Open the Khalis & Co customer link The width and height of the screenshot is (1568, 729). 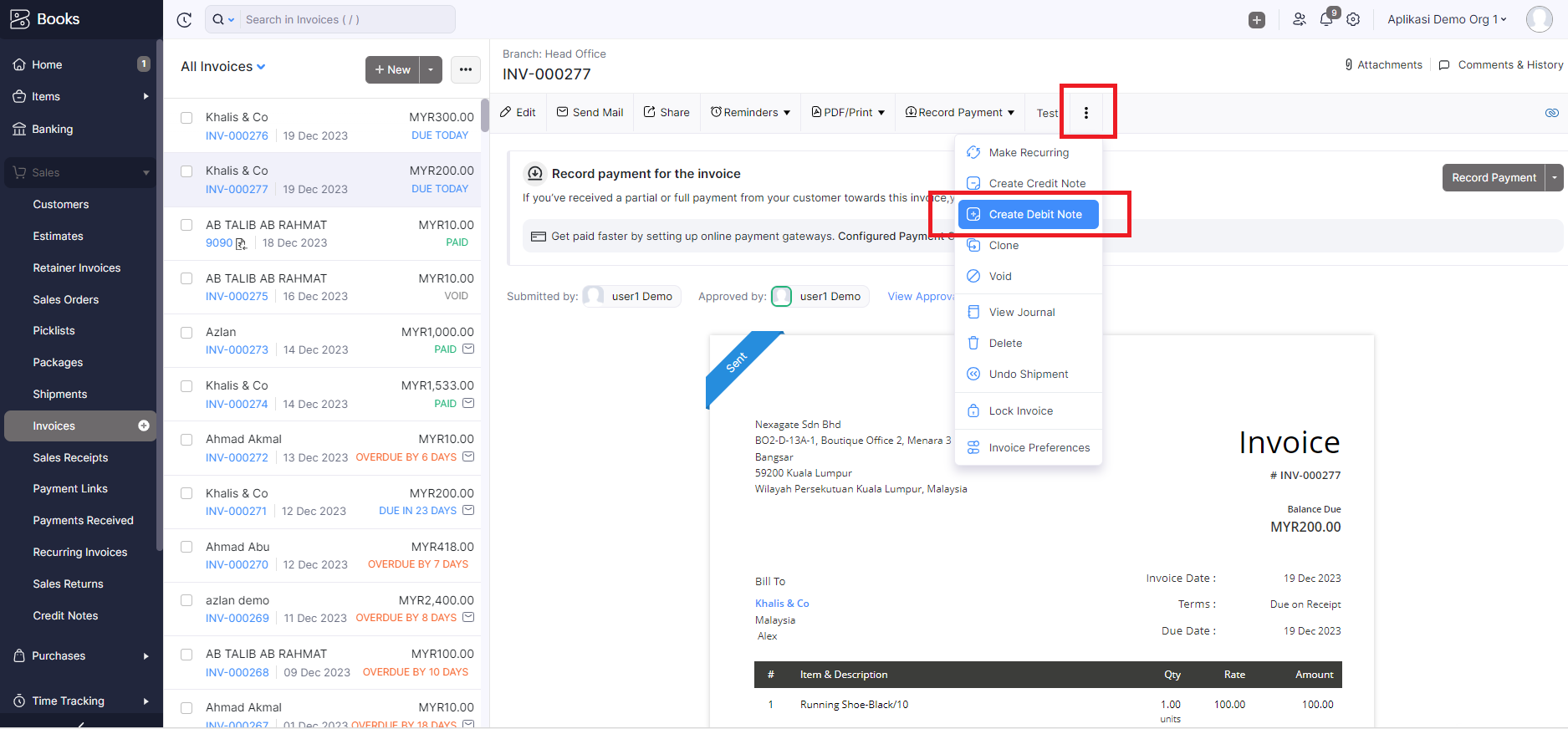[782, 604]
